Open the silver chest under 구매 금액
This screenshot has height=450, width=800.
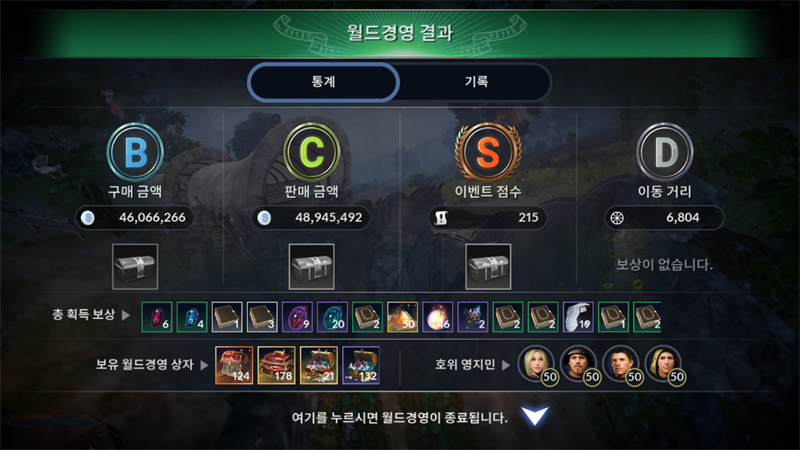click(x=135, y=266)
